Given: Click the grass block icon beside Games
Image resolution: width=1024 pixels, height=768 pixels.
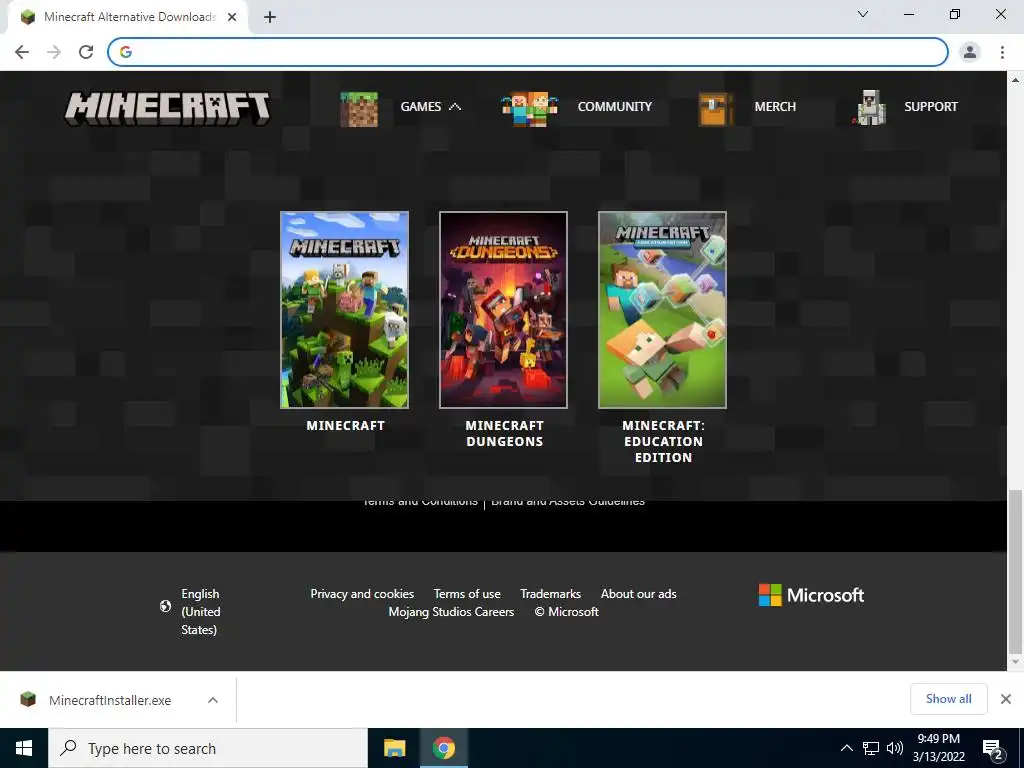Looking at the screenshot, I should click(359, 109).
